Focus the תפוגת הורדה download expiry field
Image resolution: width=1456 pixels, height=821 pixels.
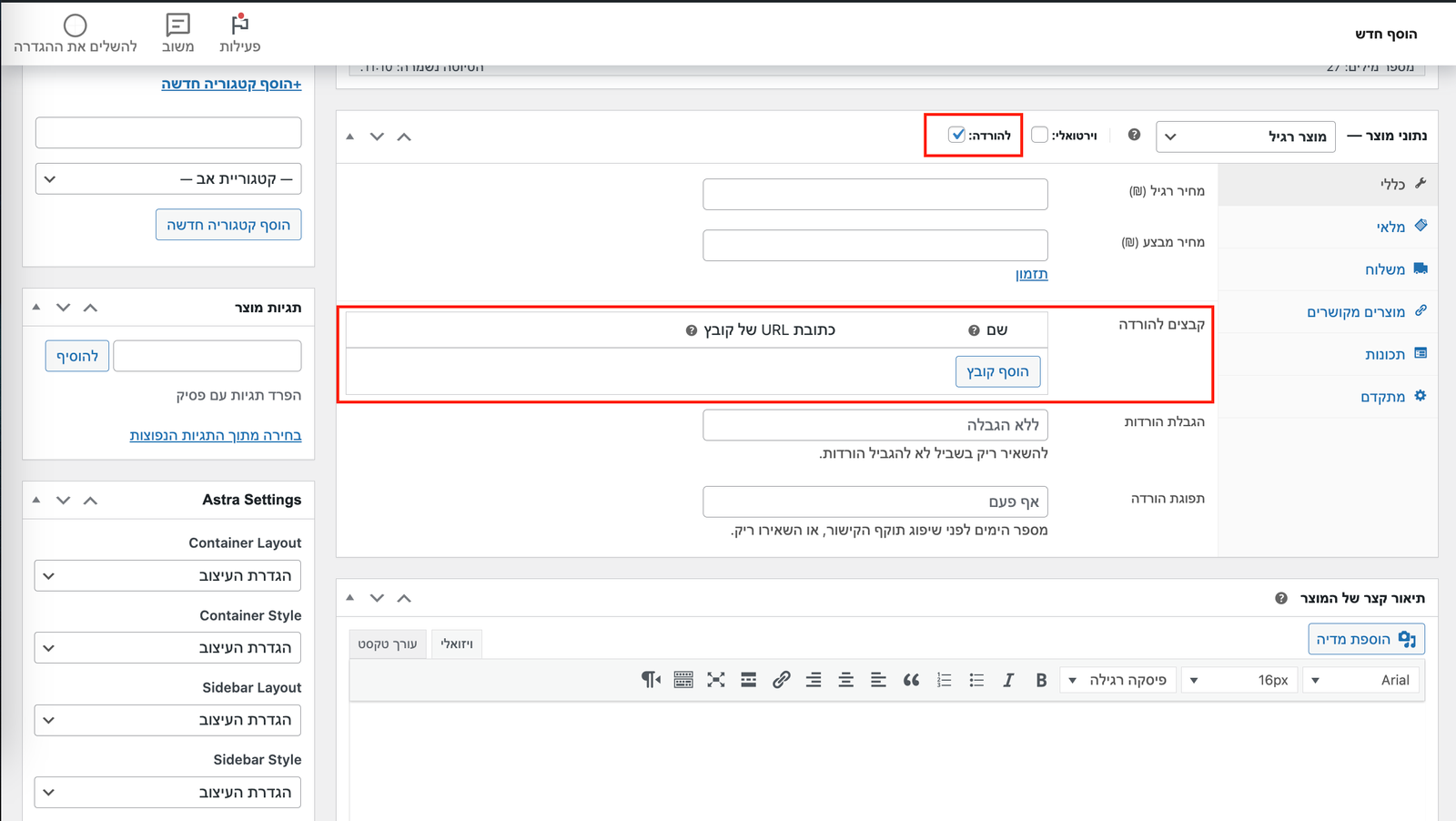tap(875, 502)
